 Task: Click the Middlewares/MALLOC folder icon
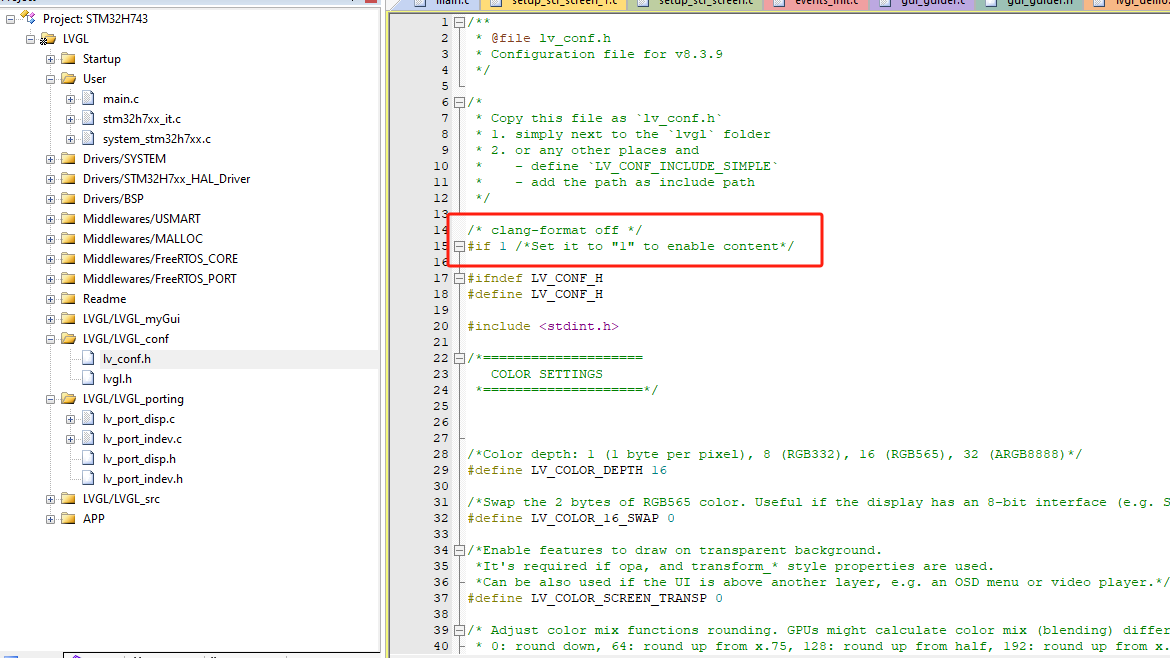(69, 239)
